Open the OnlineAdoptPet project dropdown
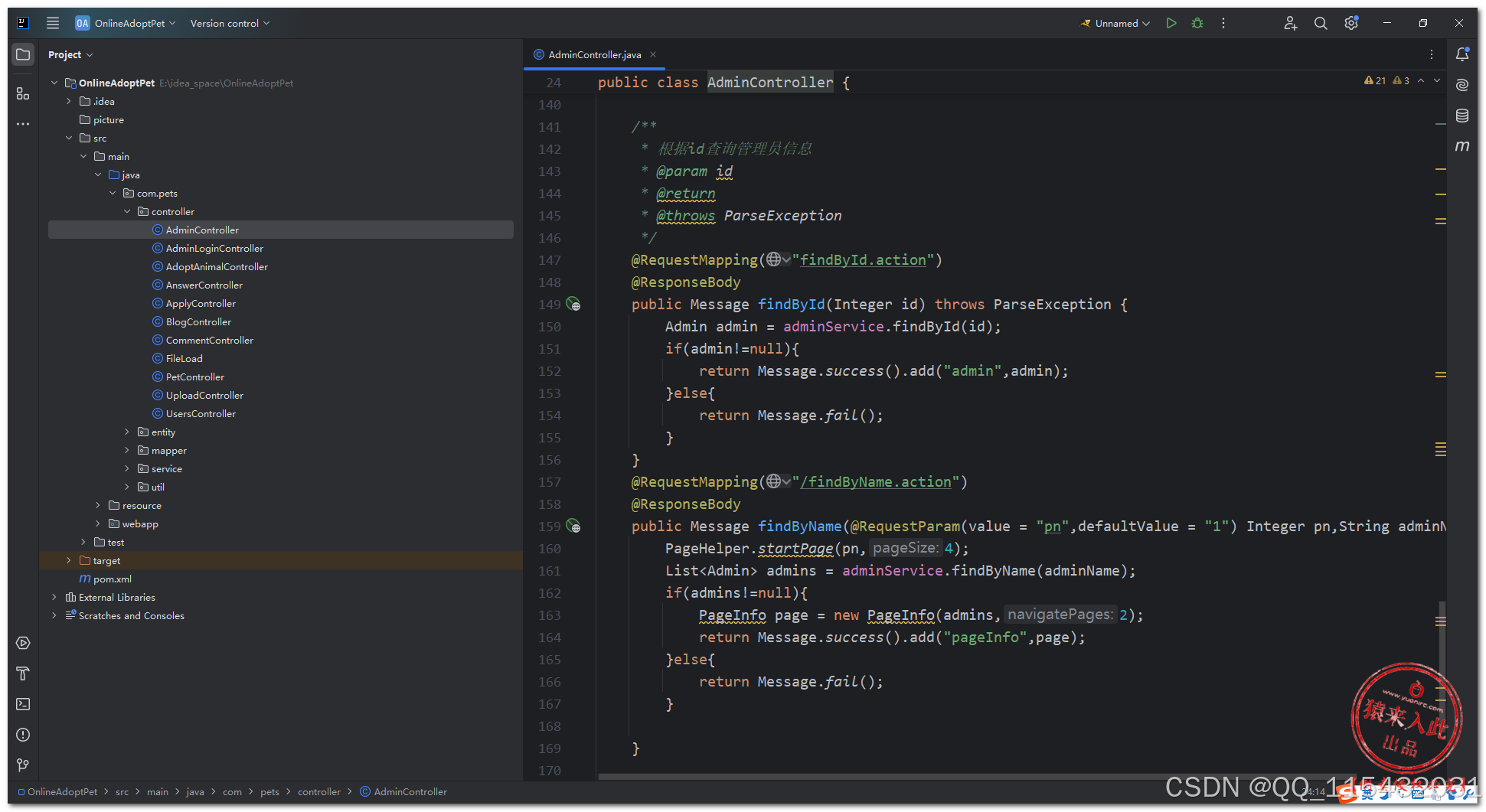Screen dimensions: 1486x812 [x=126, y=23]
